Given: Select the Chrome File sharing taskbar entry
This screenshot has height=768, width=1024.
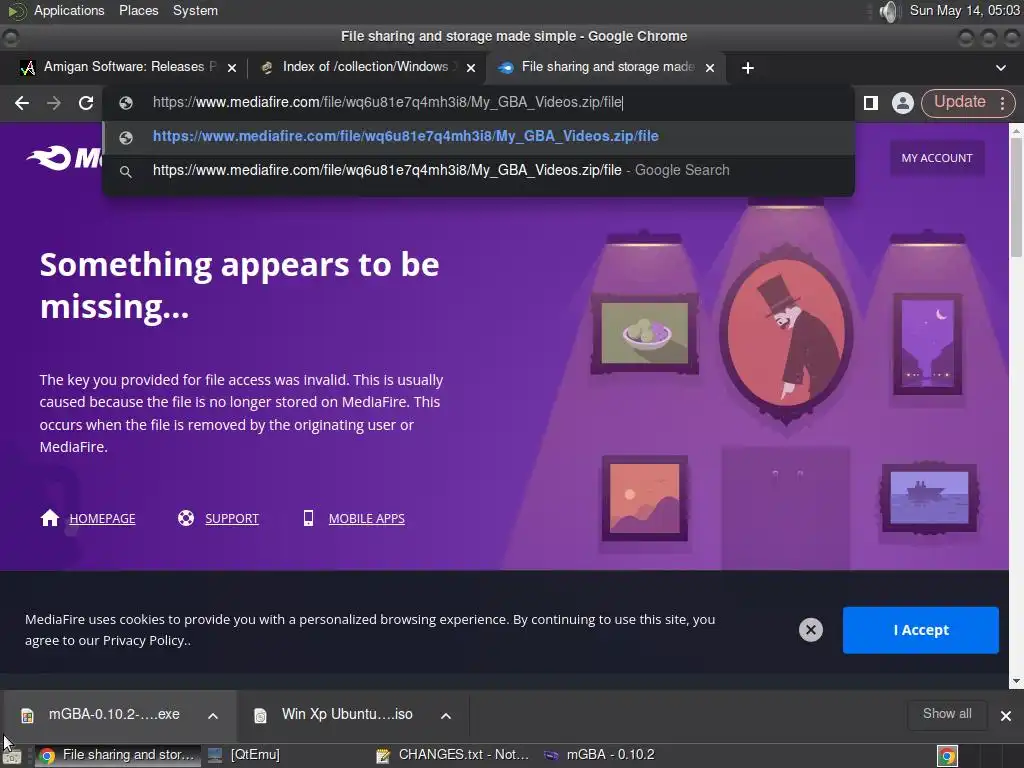Looking at the screenshot, I should [x=118, y=755].
